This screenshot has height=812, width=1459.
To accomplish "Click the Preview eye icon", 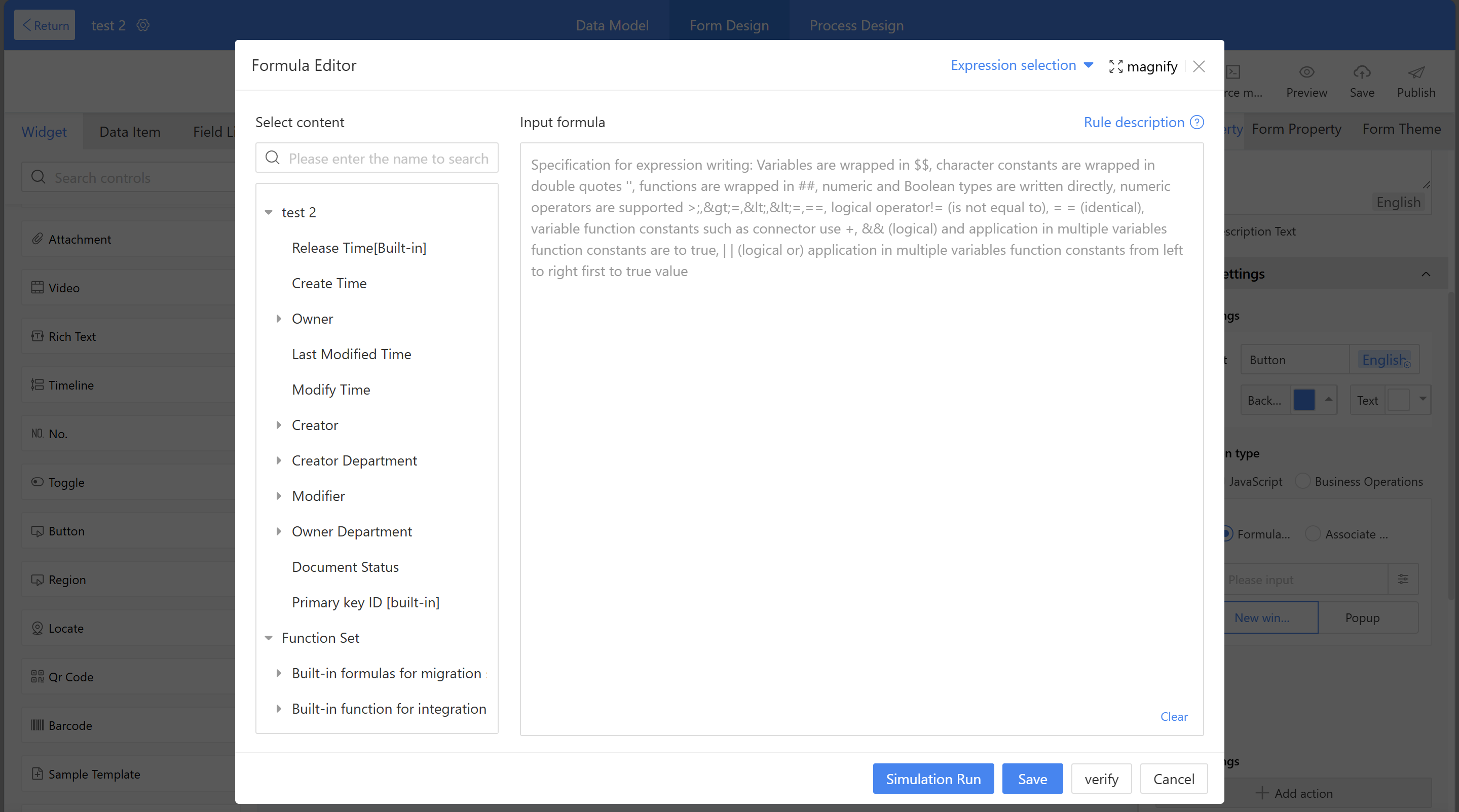I will click(x=1306, y=72).
